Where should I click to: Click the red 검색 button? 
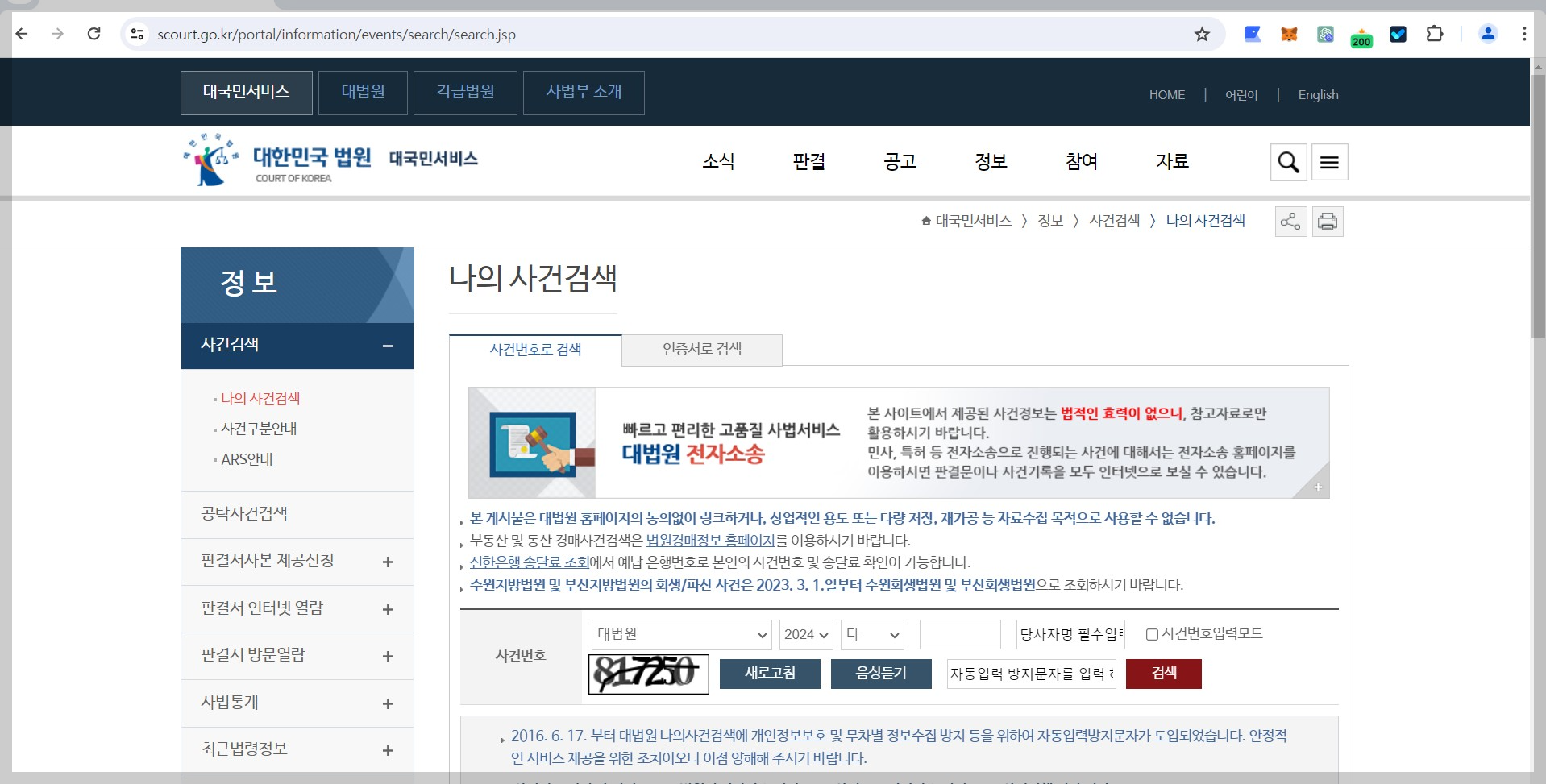[x=1164, y=674]
